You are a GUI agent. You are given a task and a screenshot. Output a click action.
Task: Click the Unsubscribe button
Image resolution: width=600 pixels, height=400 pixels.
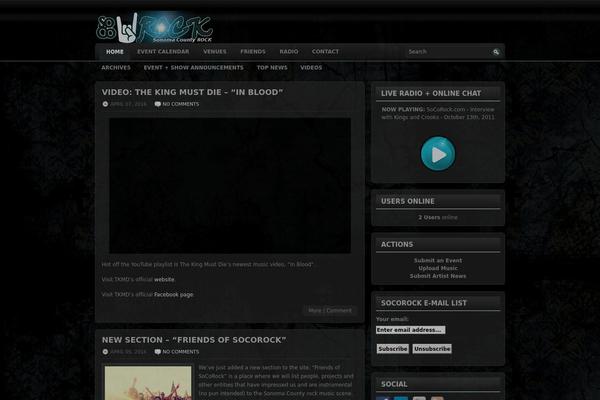[432, 349]
